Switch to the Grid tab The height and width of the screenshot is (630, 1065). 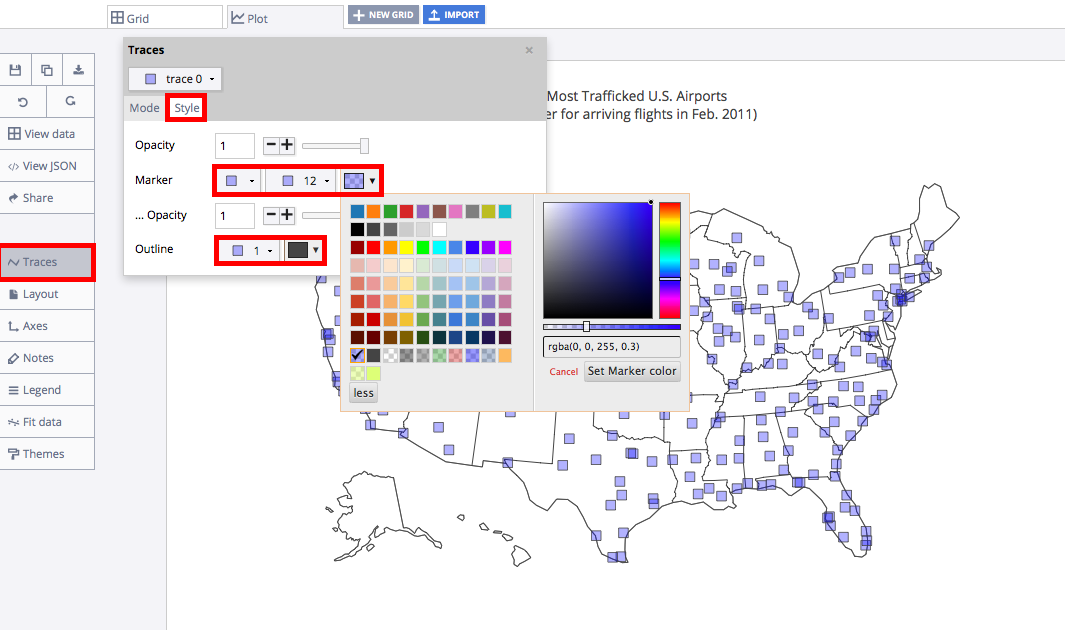pyautogui.click(x=165, y=17)
